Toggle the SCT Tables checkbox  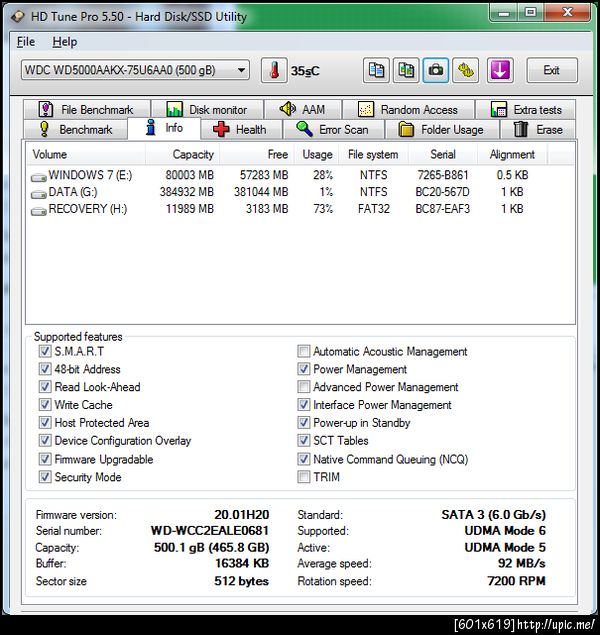(x=304, y=441)
